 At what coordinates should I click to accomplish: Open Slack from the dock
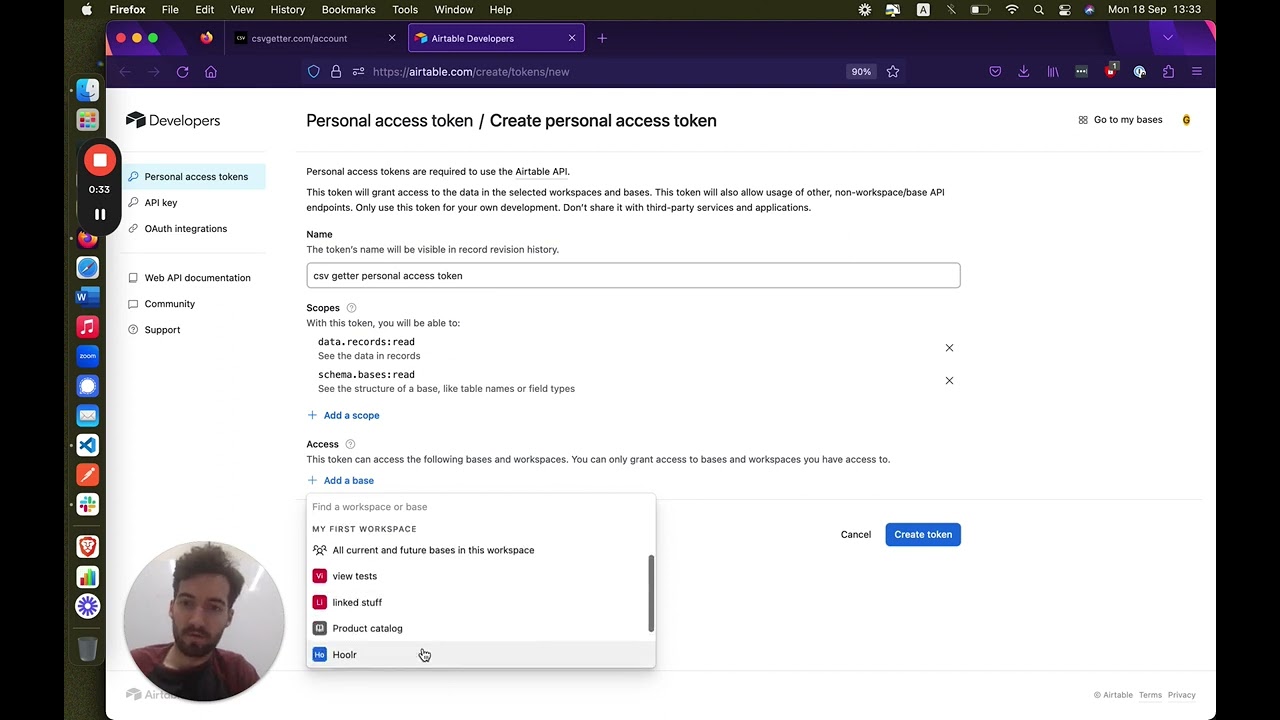click(x=88, y=505)
